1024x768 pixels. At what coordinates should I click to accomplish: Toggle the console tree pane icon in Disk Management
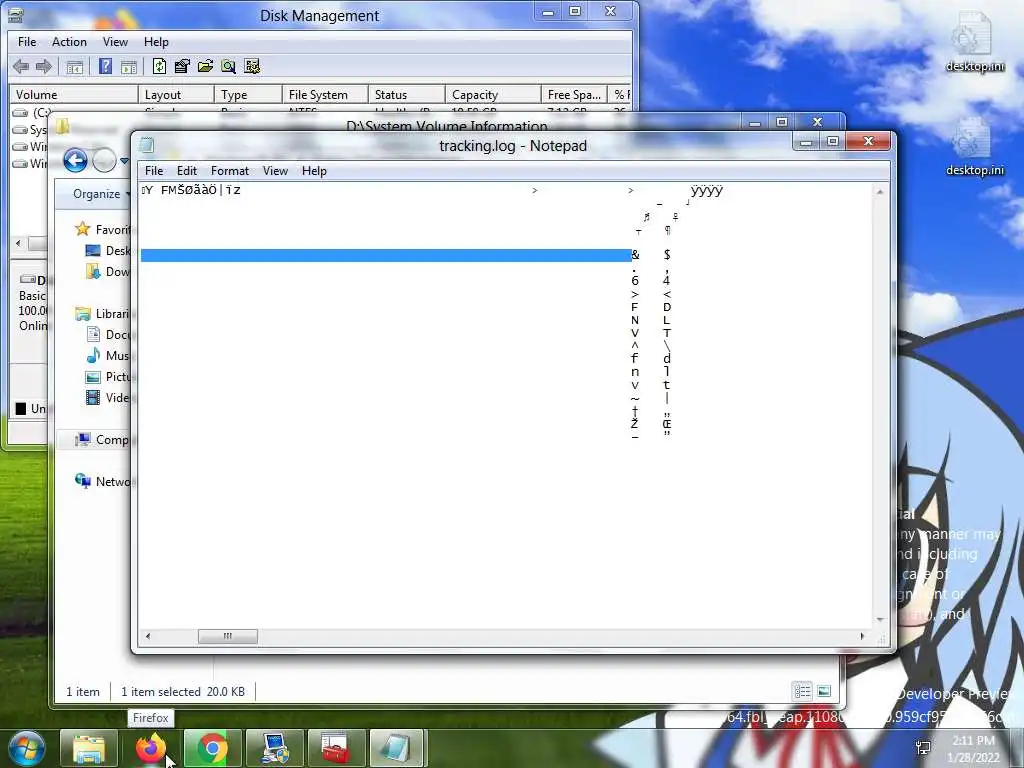pyautogui.click(x=74, y=67)
